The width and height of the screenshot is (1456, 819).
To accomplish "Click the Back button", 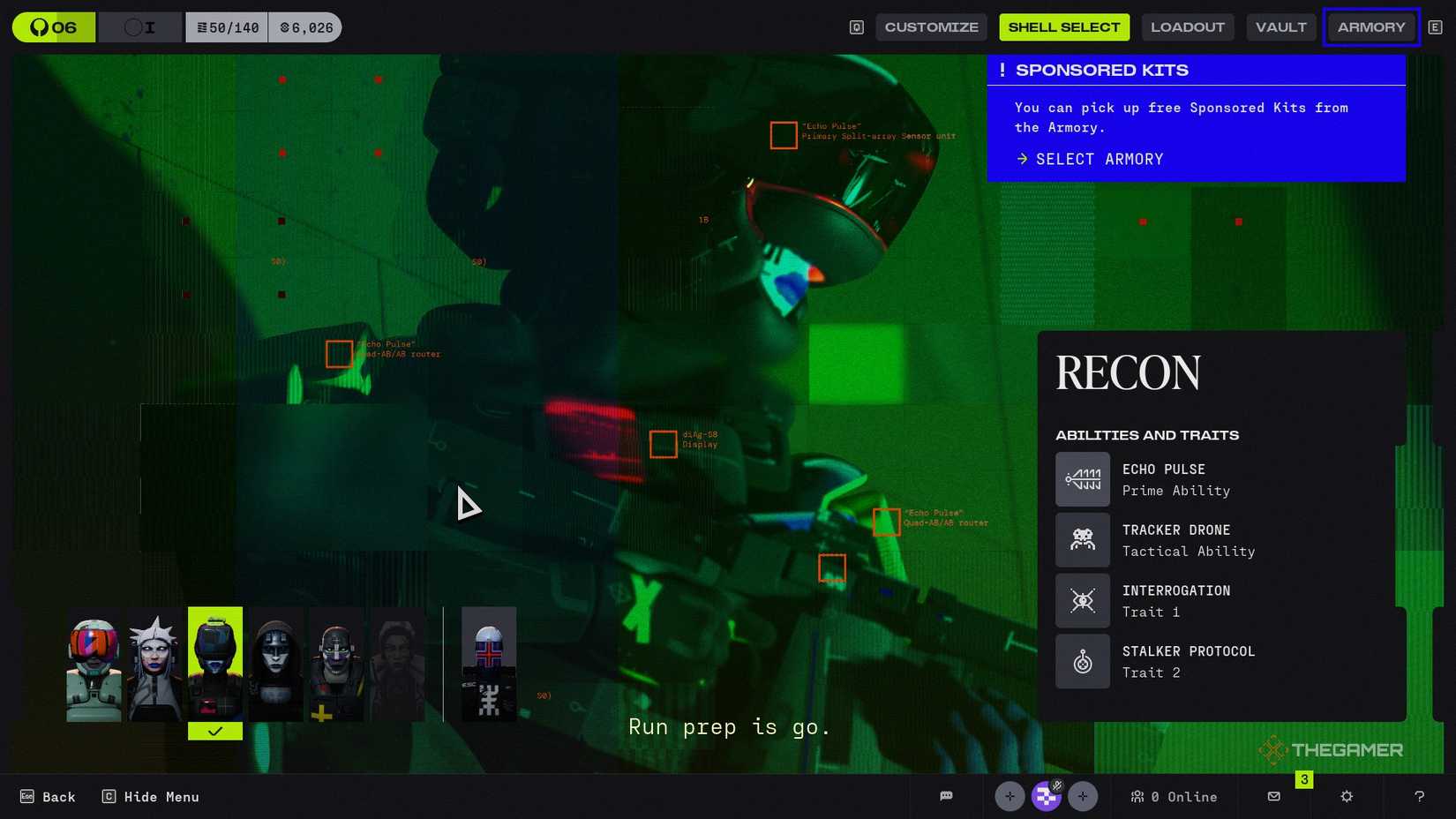I will (x=48, y=796).
